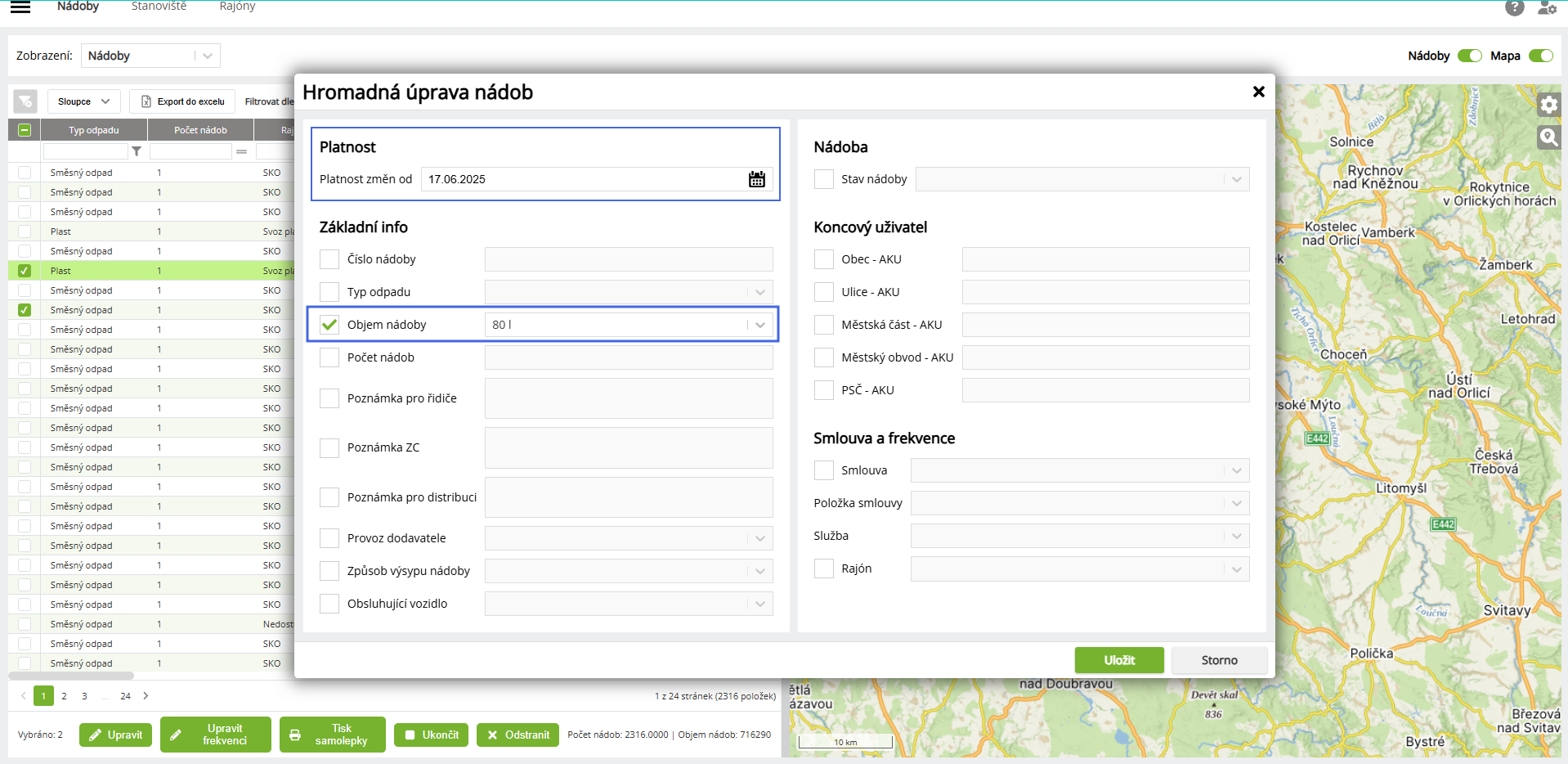Open the calendar date picker icon

coord(756,179)
